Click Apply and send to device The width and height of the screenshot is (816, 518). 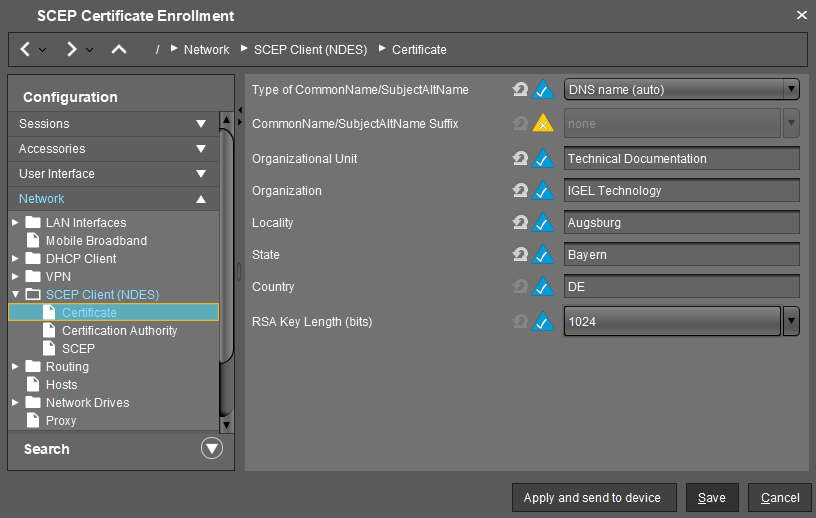coord(592,498)
